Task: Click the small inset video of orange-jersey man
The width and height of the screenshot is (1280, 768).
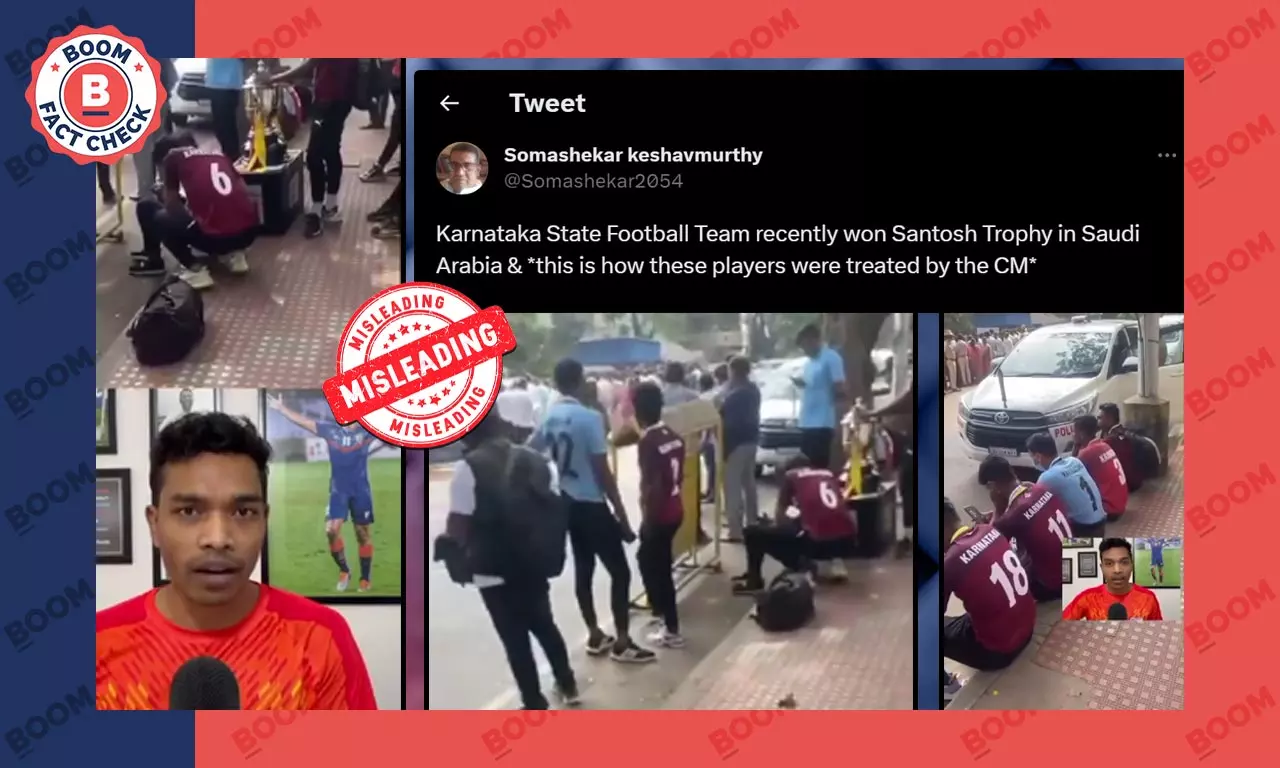Action: (x=1121, y=579)
